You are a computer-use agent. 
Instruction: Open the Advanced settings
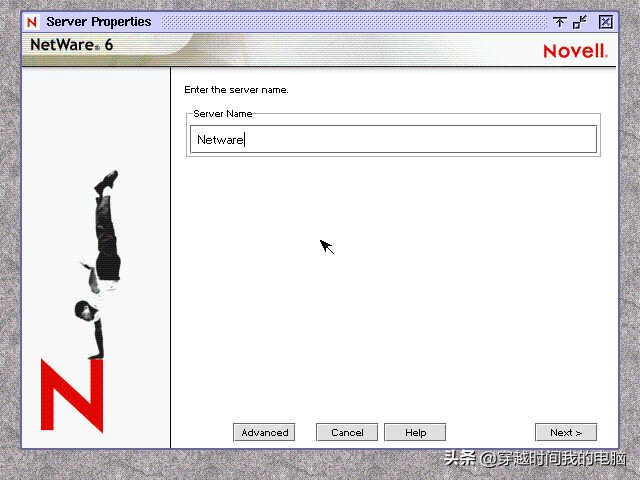(265, 432)
